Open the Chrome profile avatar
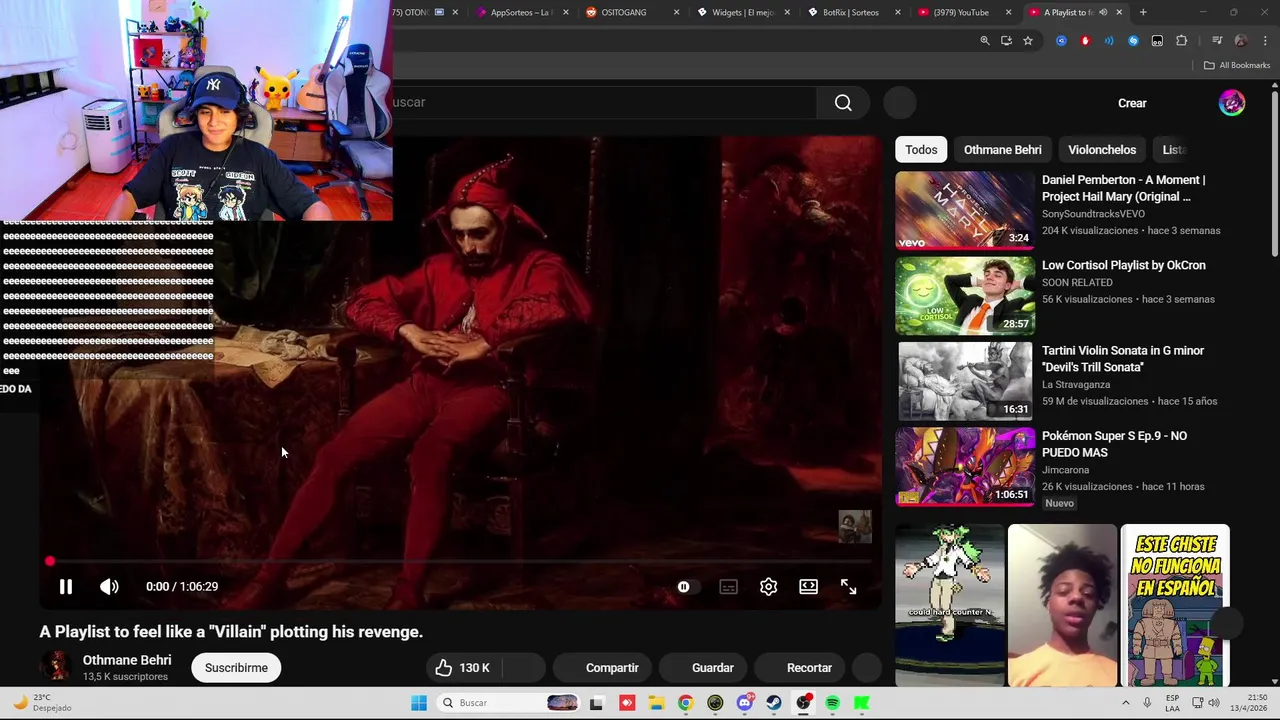The height and width of the screenshot is (720, 1280). click(1241, 41)
